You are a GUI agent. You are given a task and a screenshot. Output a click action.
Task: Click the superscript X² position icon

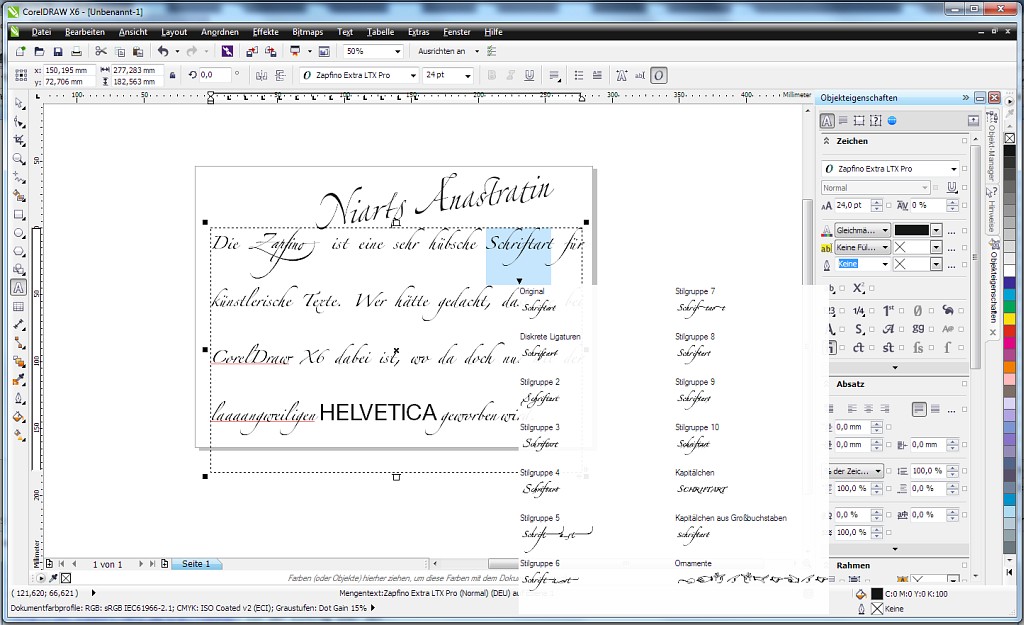(858, 288)
